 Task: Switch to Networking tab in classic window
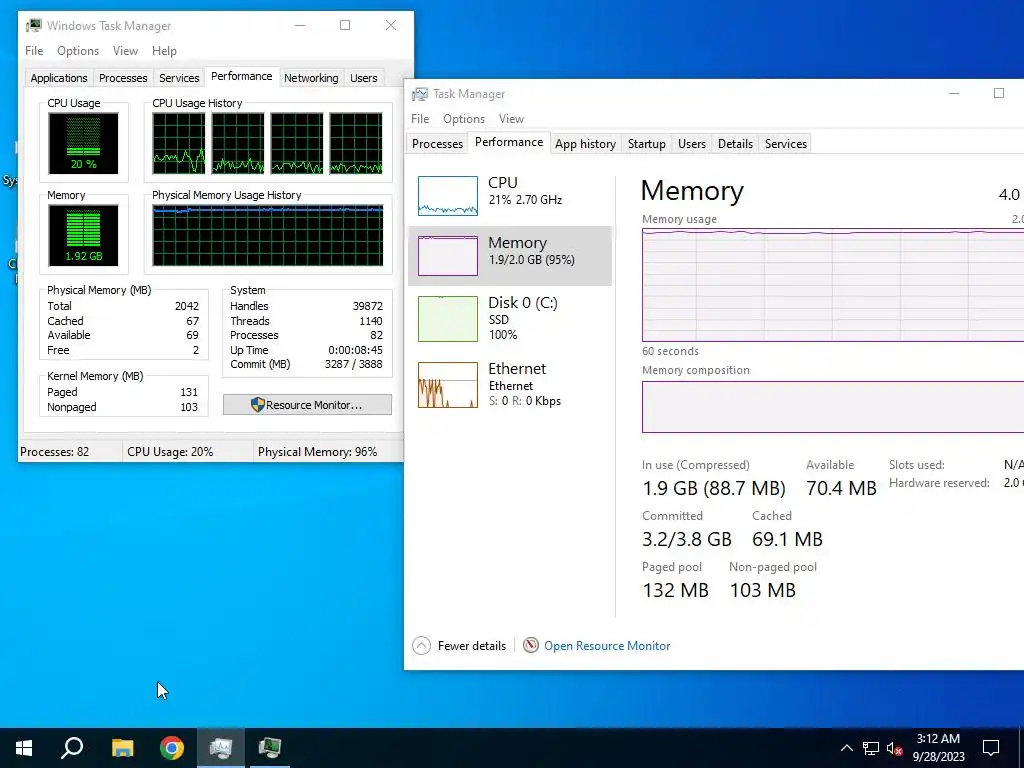tap(311, 78)
